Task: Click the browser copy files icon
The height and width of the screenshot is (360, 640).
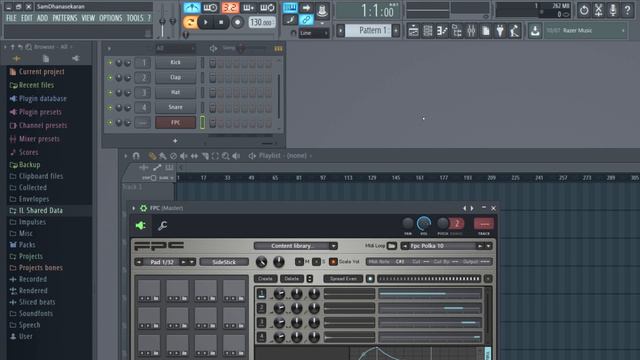Action: 46,59
